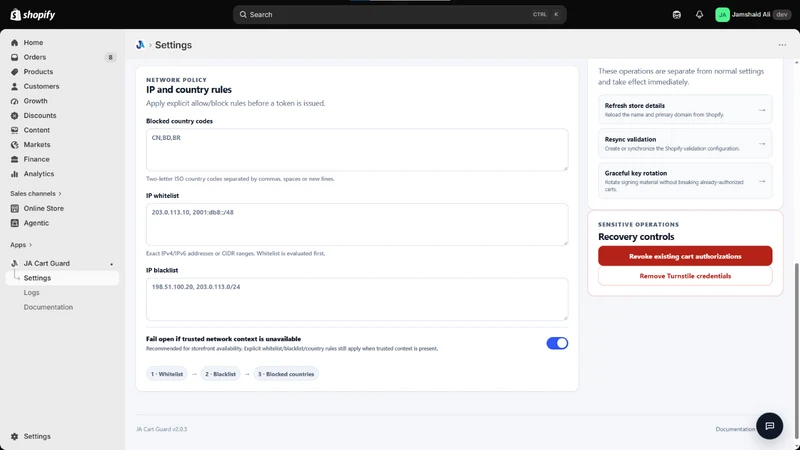Pin JA Cart Guard app in sidebar
This screenshot has height=450, width=800.
pos(111,264)
